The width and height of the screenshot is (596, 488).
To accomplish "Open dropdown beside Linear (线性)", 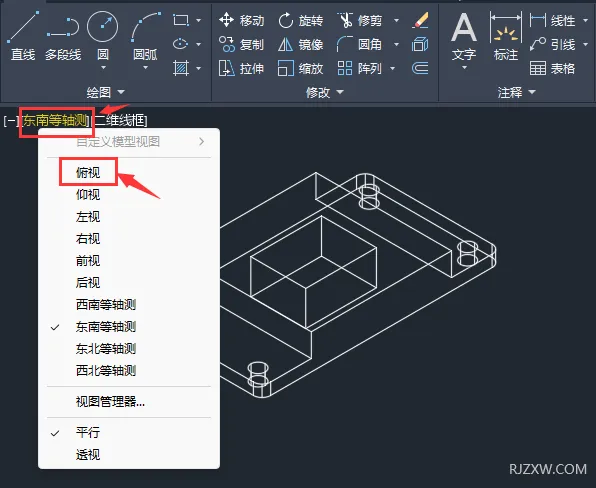I will [585, 20].
